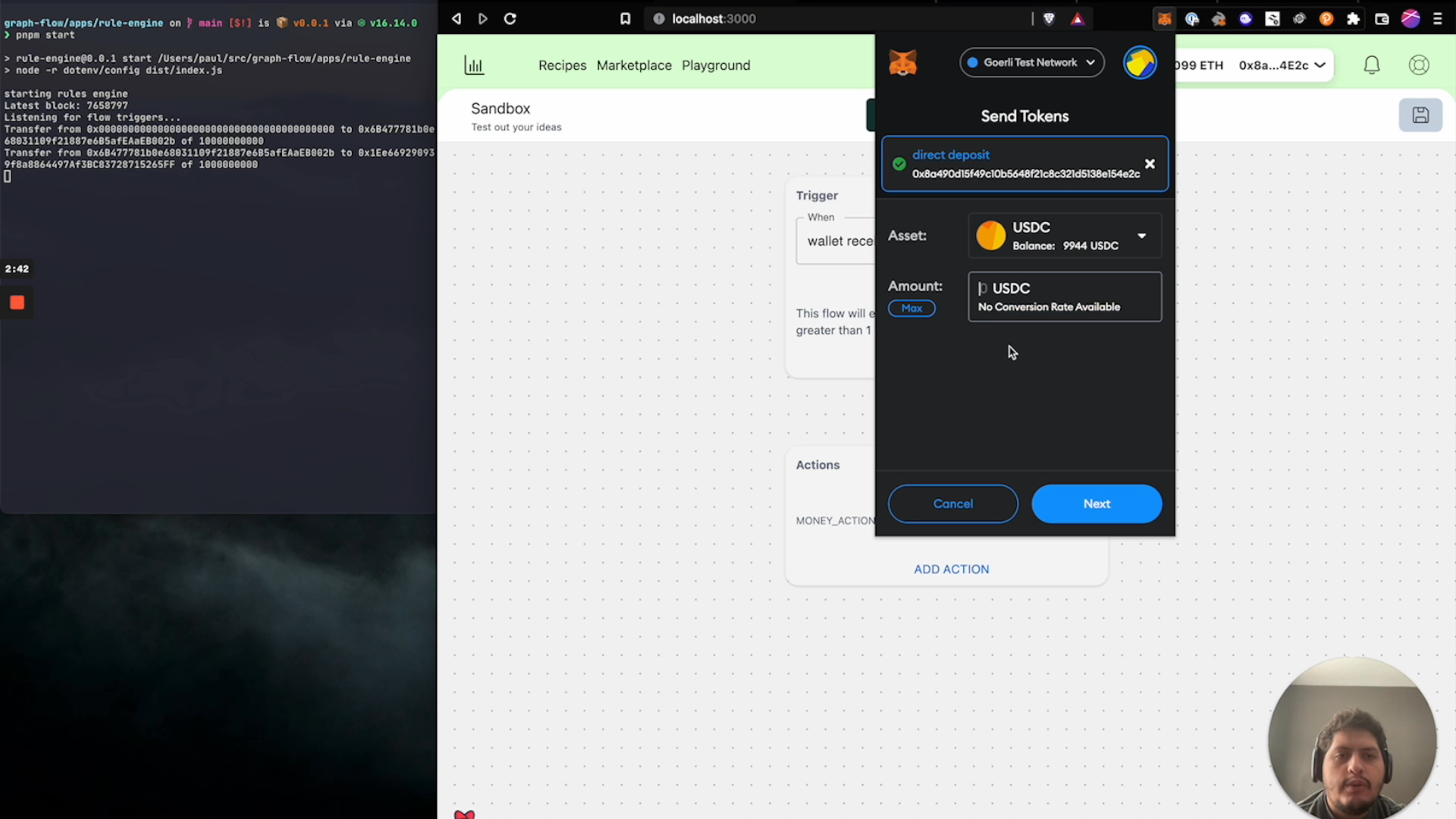
Task: Click ADD ACTION link
Action: pos(951,570)
